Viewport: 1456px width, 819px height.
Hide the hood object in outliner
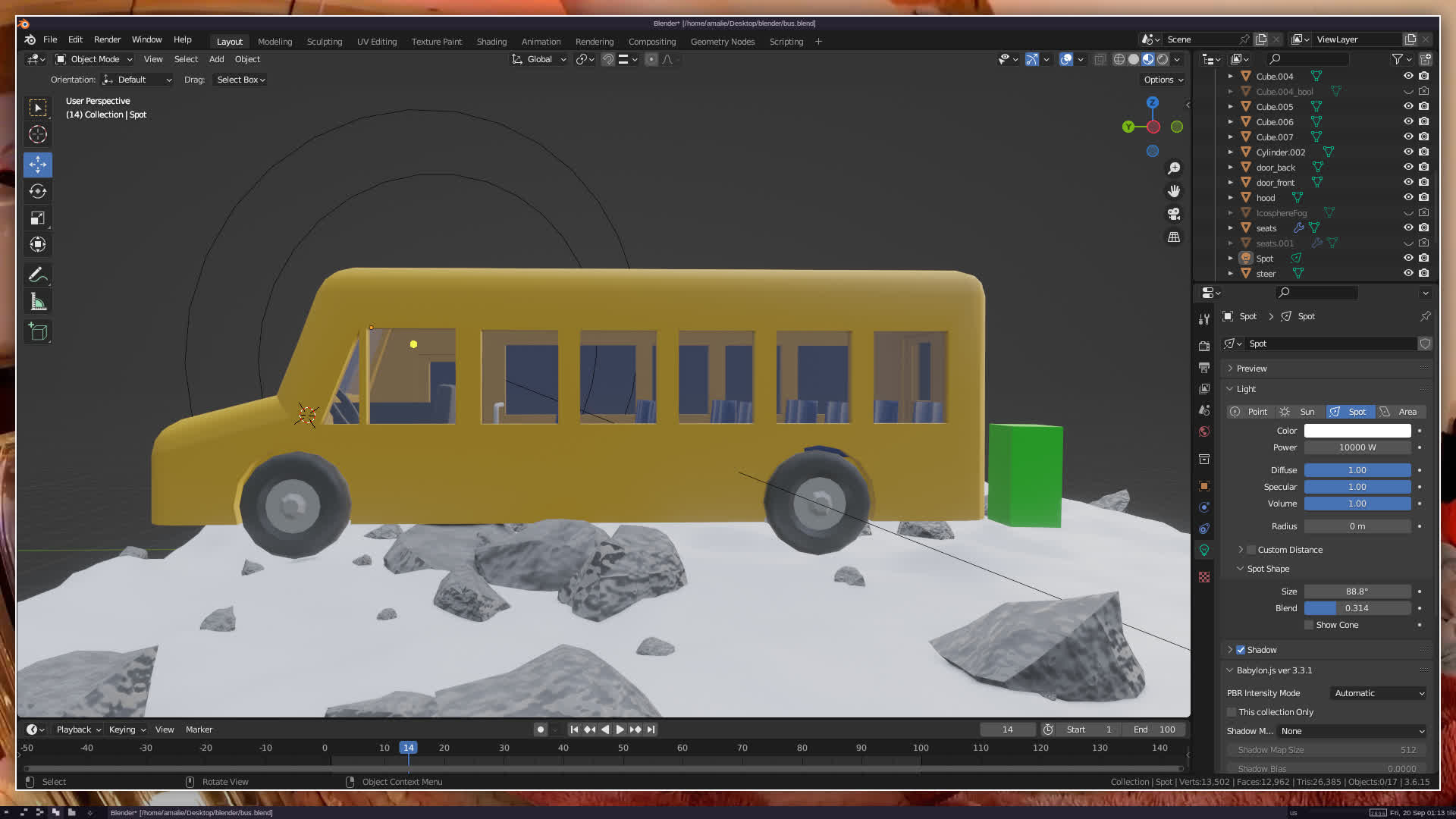1408,197
